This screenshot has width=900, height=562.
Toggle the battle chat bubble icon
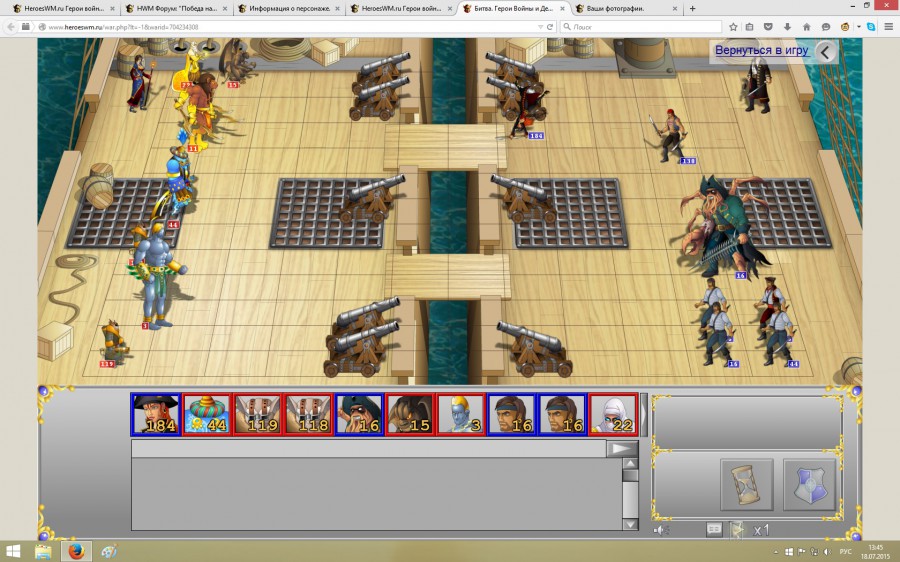coord(714,529)
